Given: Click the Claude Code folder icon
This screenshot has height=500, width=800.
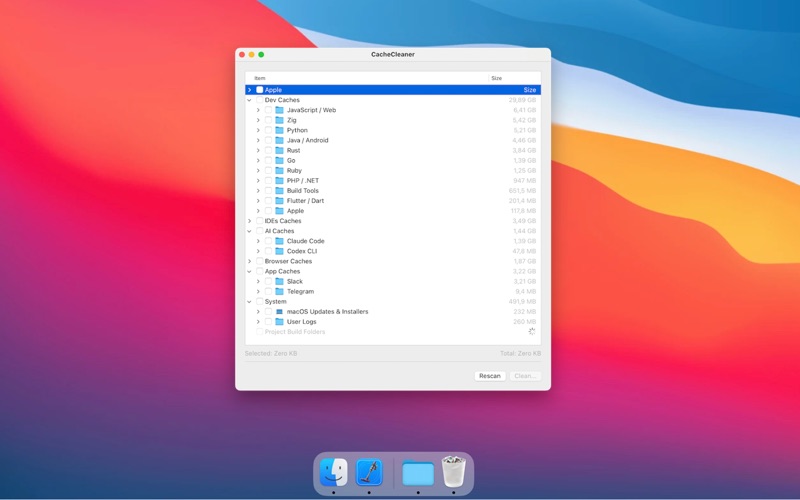Looking at the screenshot, I should 279,241.
